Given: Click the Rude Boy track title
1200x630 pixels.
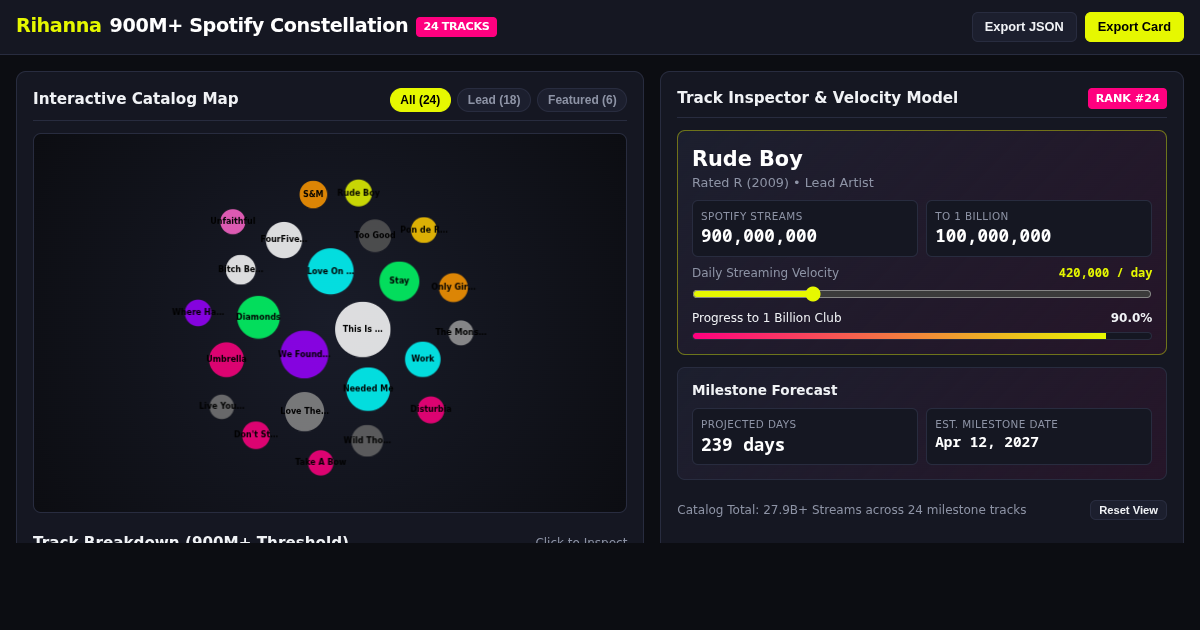Looking at the screenshot, I should click(747, 159).
